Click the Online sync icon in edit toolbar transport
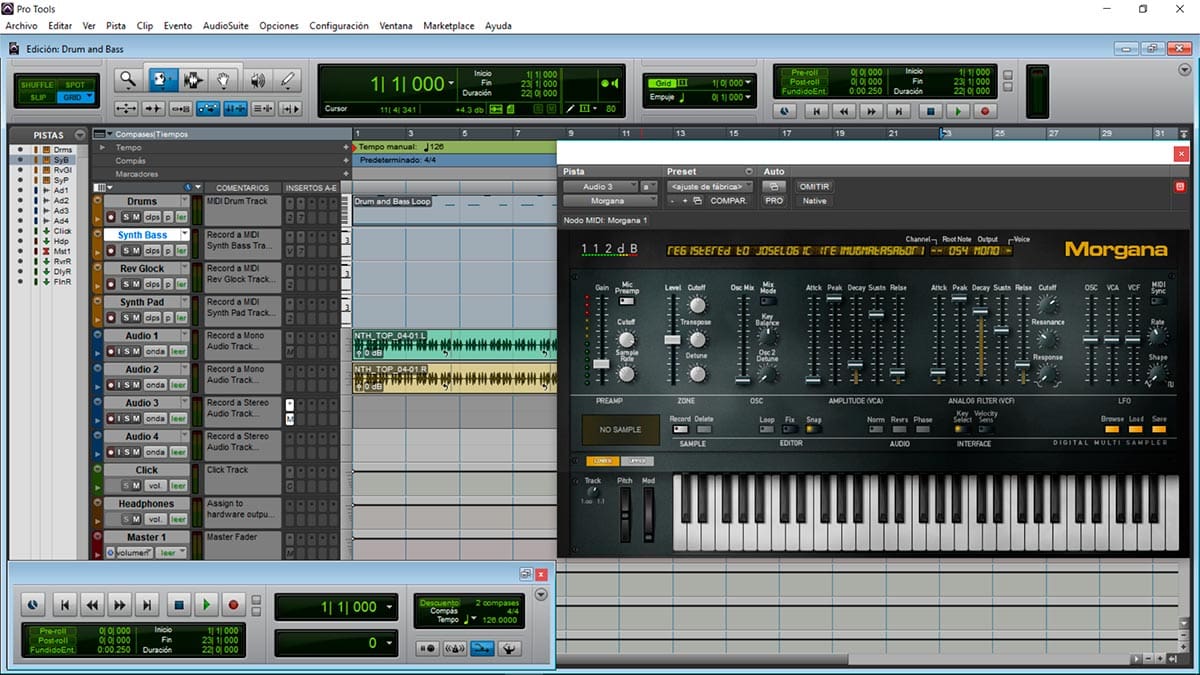Screen dimensions: 1200x675 point(785,112)
